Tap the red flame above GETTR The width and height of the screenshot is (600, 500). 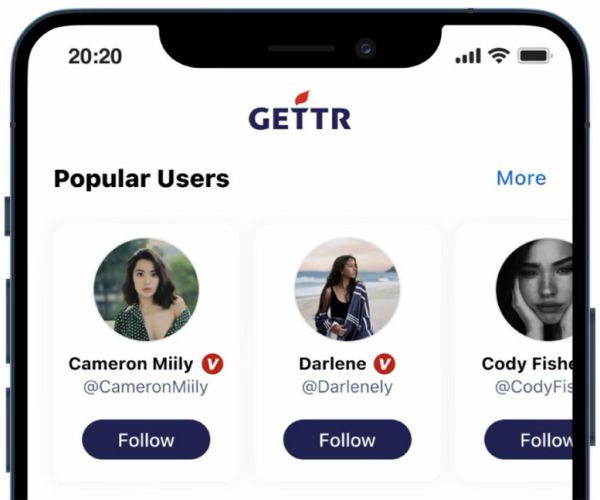pyautogui.click(x=302, y=98)
